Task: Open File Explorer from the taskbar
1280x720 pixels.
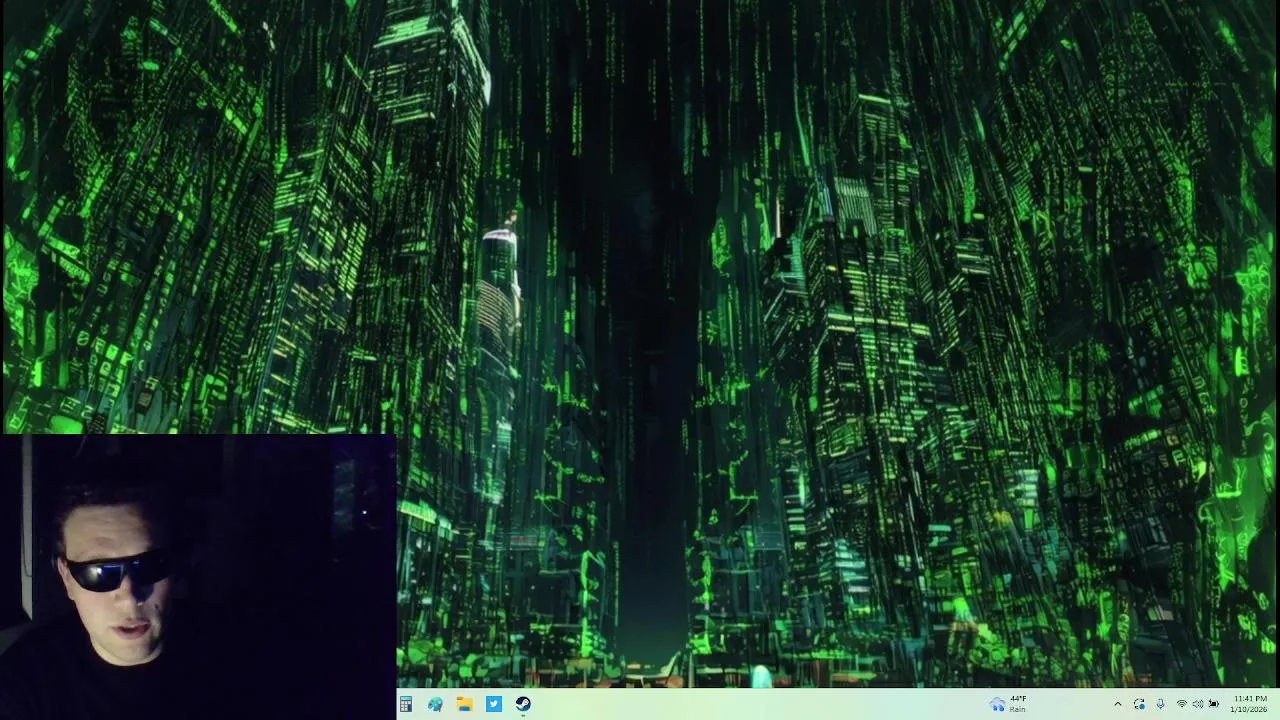Action: pyautogui.click(x=464, y=704)
